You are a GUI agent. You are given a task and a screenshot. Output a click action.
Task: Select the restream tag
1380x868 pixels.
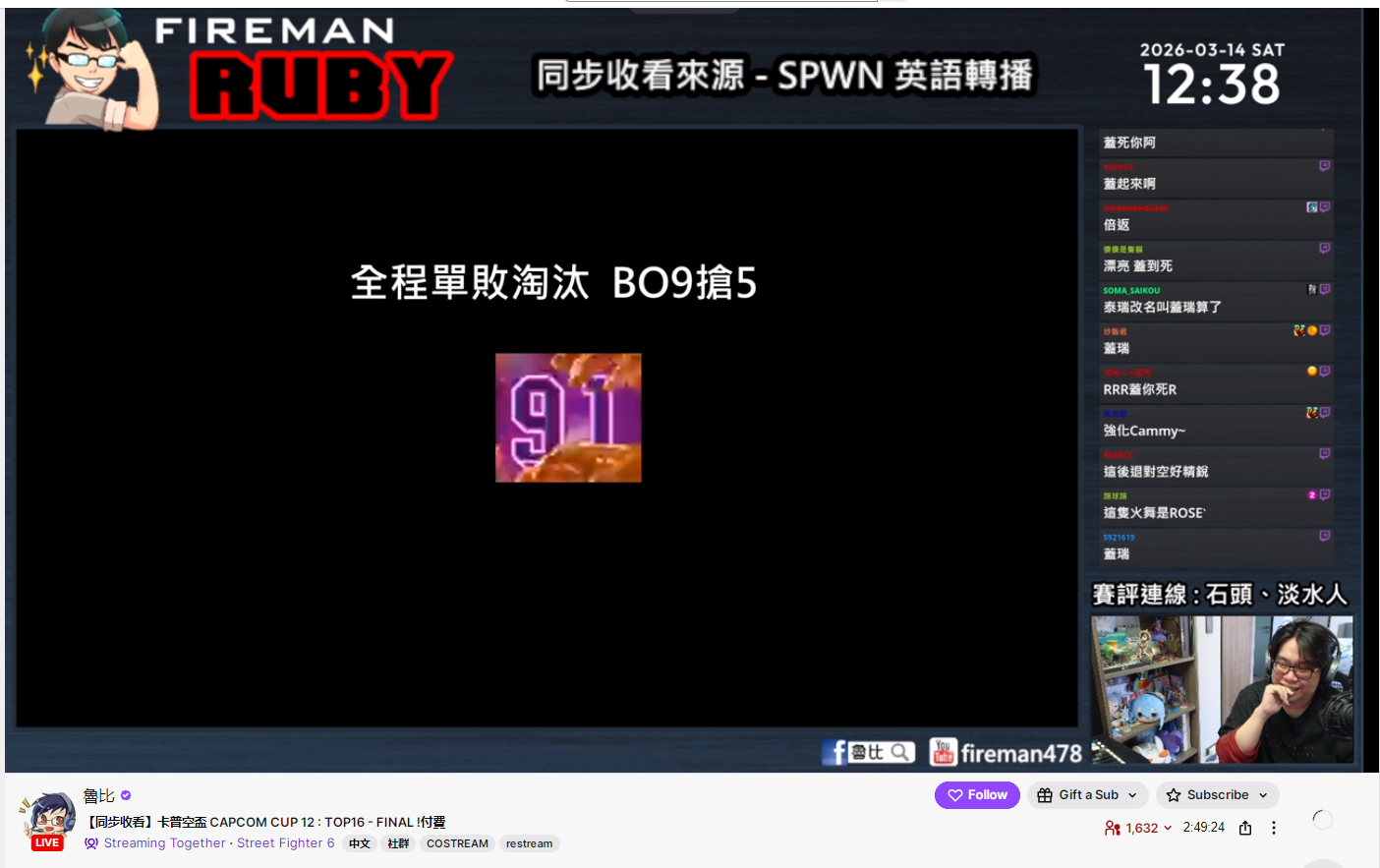(x=529, y=843)
